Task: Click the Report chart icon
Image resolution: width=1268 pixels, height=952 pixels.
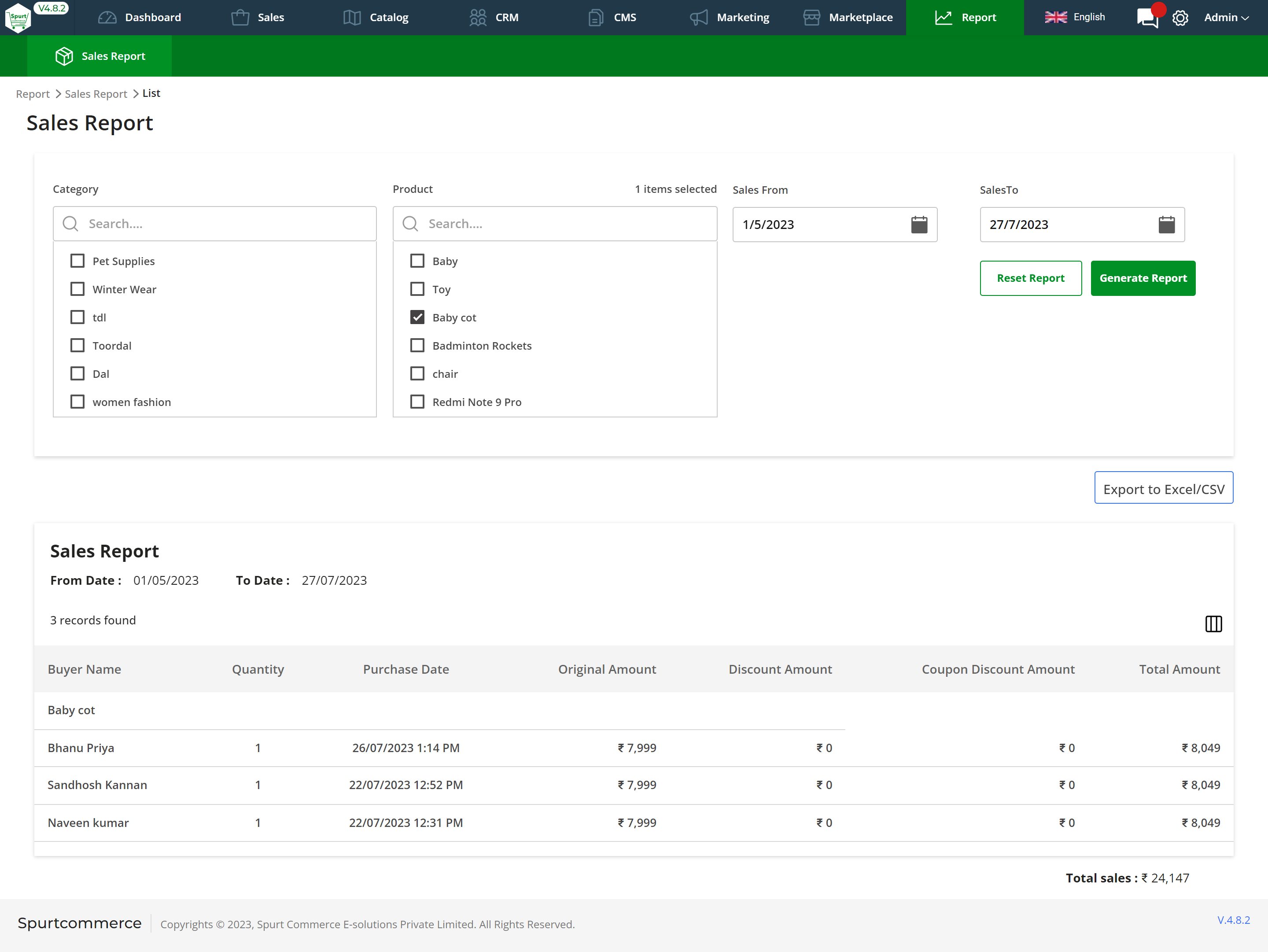Action: [944, 18]
